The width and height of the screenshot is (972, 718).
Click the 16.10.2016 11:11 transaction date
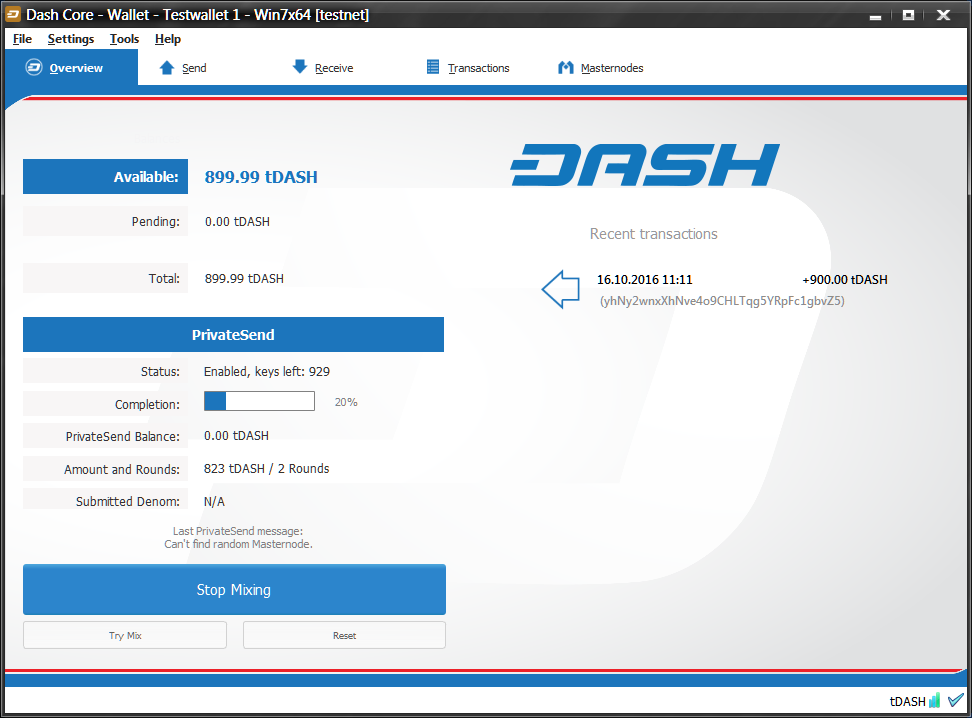[x=645, y=280]
